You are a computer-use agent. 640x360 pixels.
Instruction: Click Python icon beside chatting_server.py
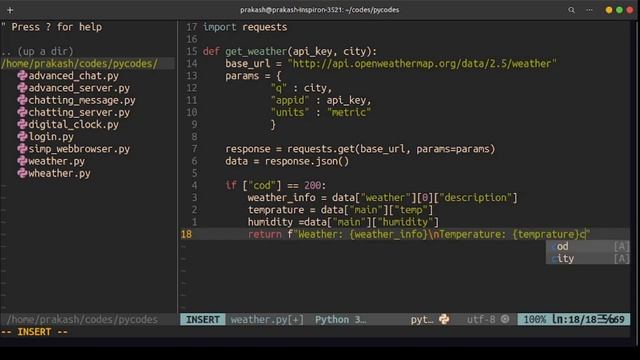[x=22, y=112]
